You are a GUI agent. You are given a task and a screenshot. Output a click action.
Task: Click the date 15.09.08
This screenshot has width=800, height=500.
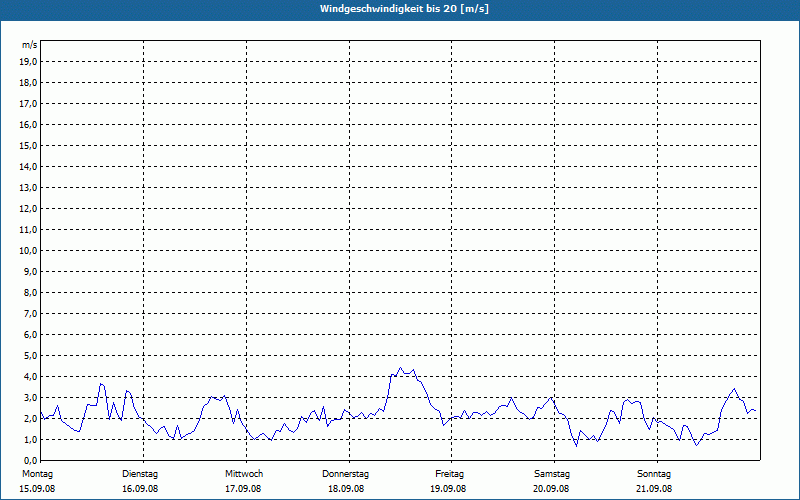click(37, 489)
